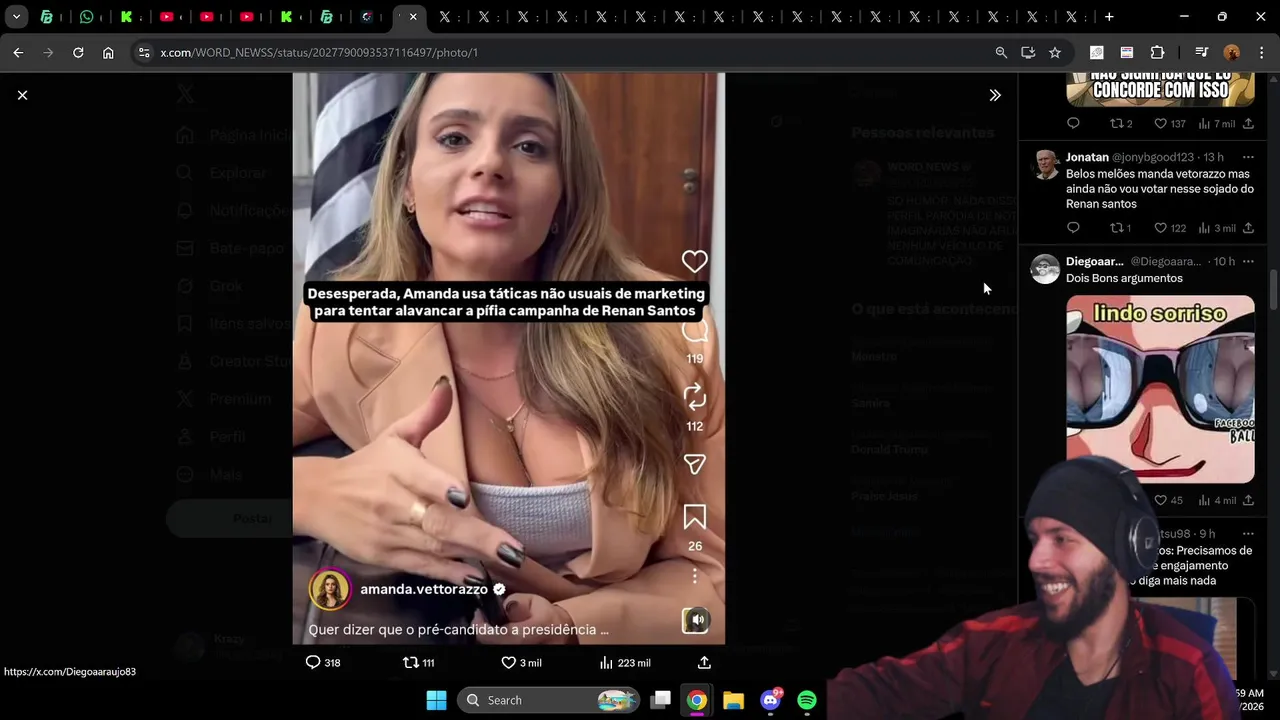Open the Windows Start menu
The image size is (1280, 720).
click(x=437, y=700)
